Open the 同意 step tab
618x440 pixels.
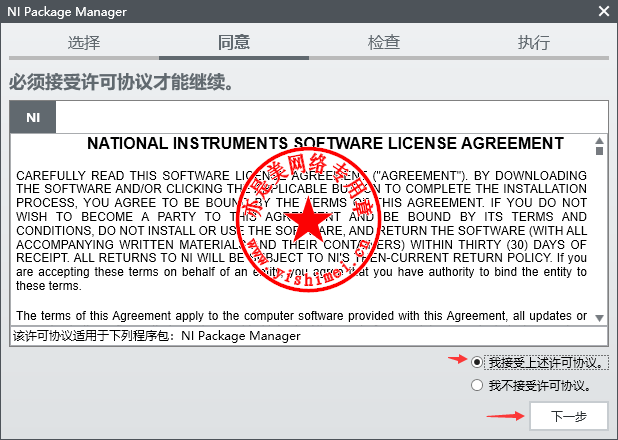pos(234,43)
